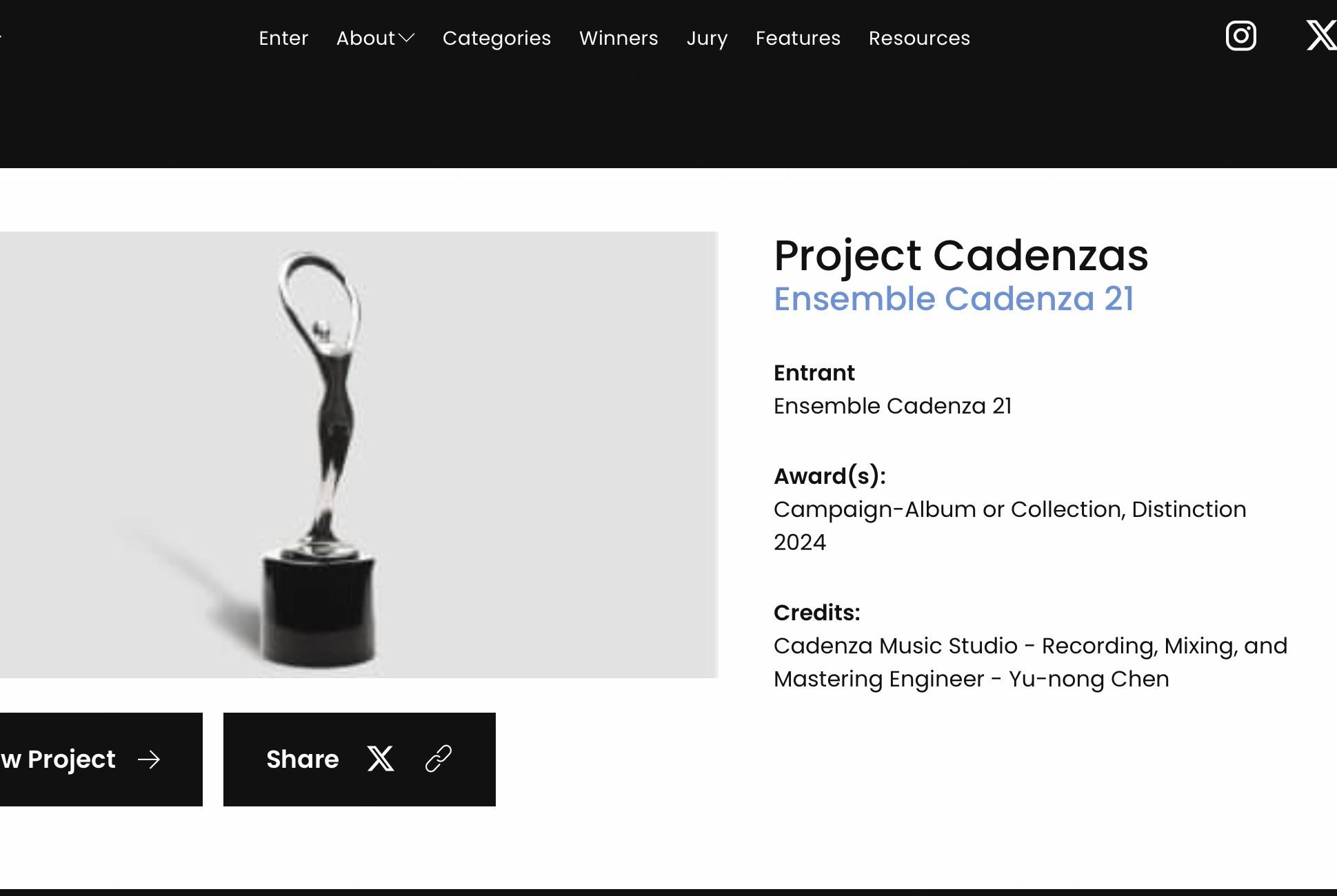Navigate to Jury in the header
Image resolution: width=1337 pixels, height=896 pixels.
click(x=707, y=38)
